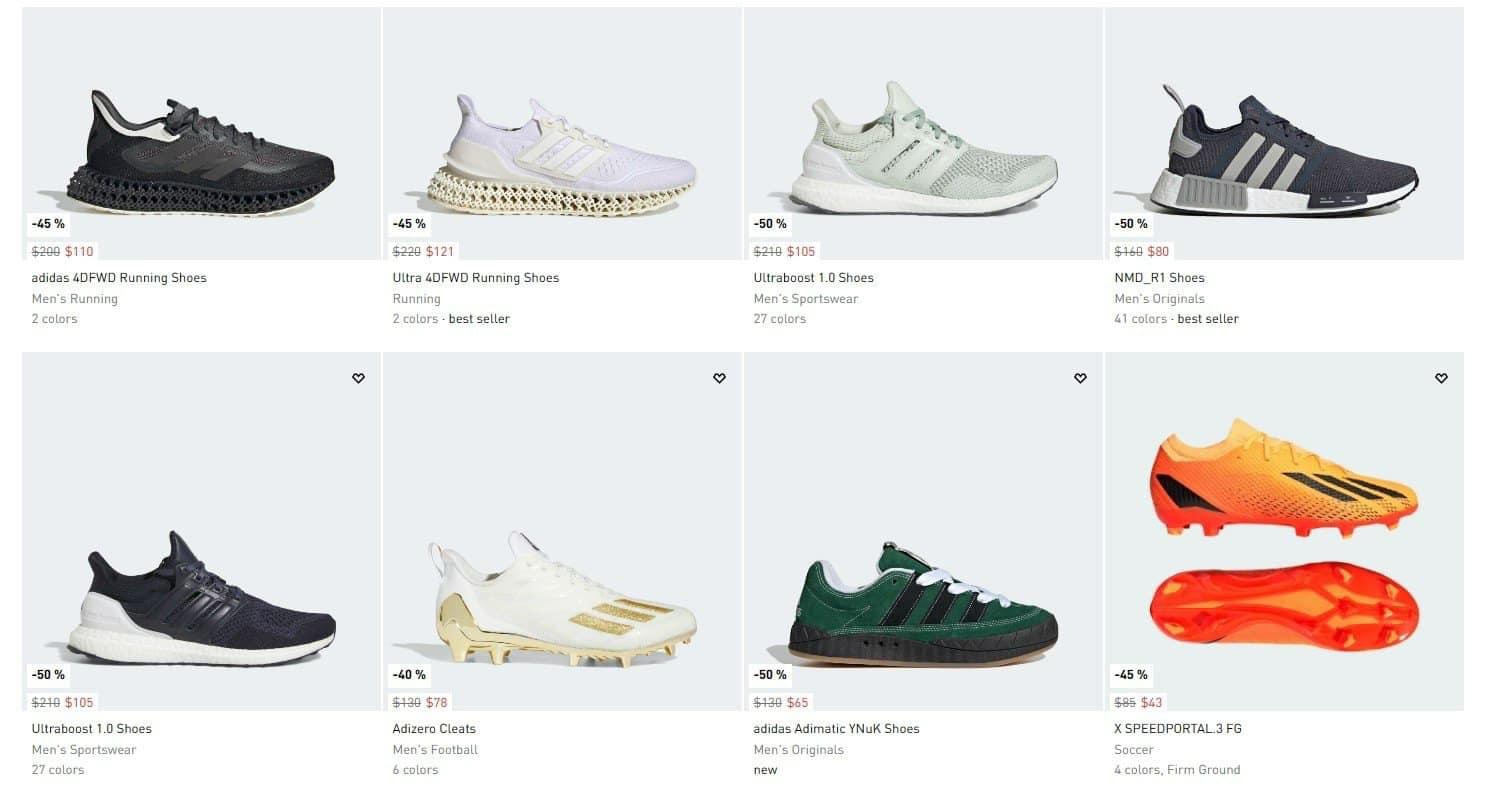Click the adidas 4DFWD Running Shoes title
The image size is (1503, 789).
(x=119, y=278)
